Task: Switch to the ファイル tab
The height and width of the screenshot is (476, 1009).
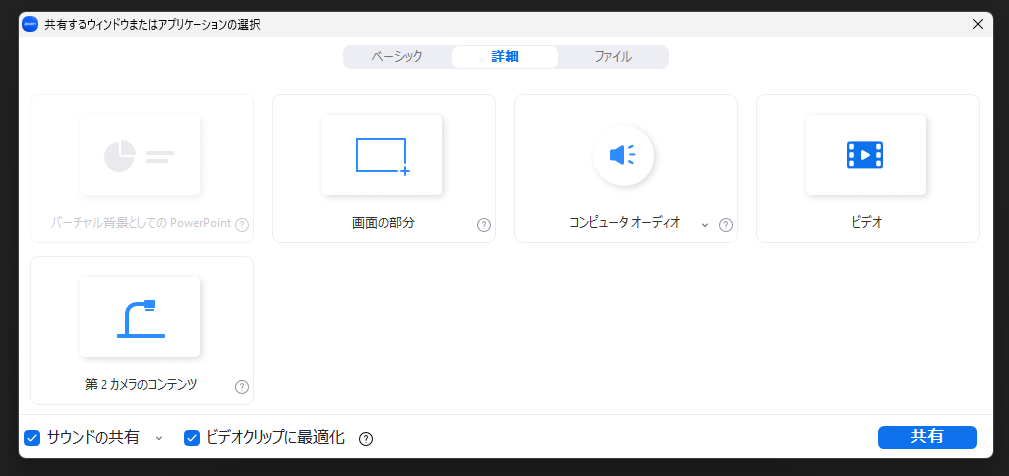Action: [x=613, y=57]
